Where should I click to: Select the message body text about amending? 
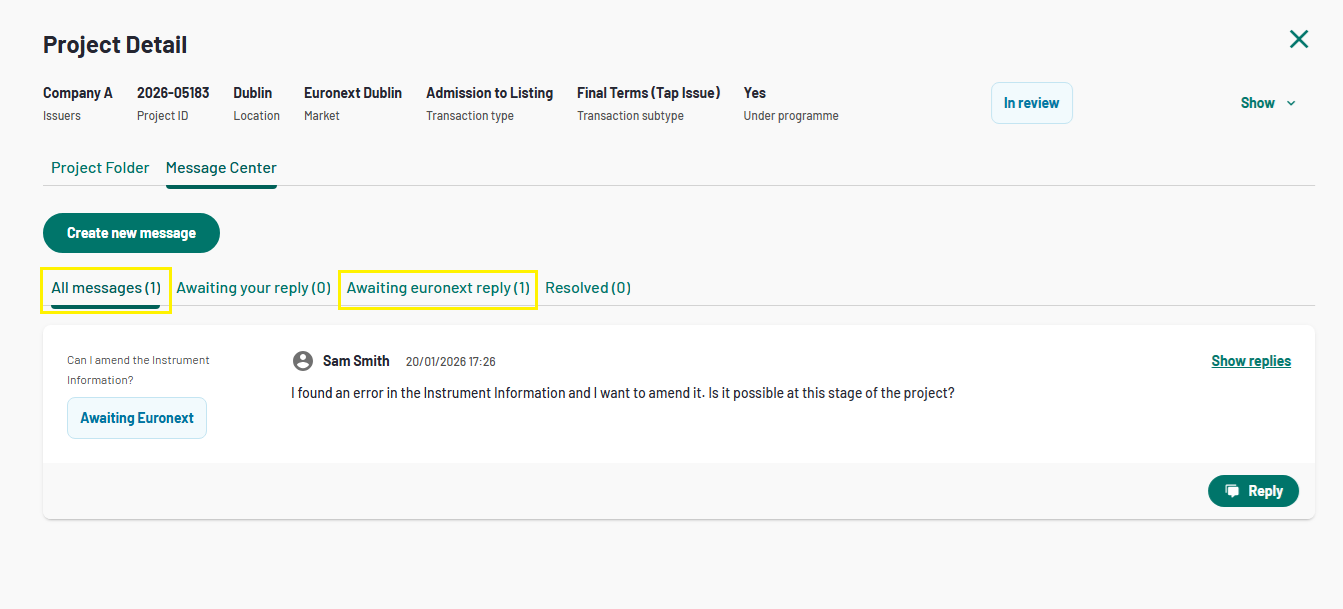[x=622, y=393]
